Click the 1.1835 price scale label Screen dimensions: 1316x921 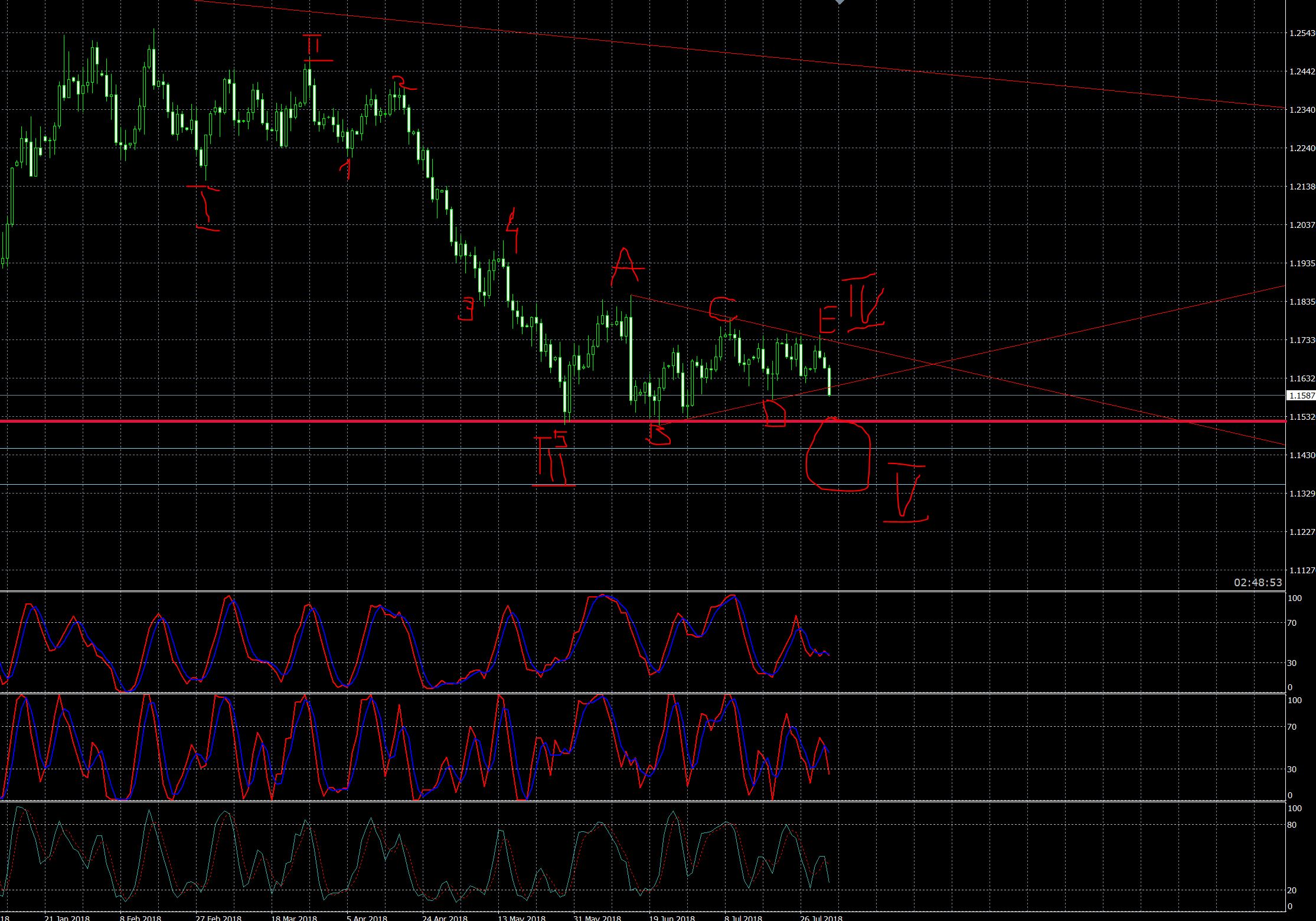(1302, 302)
